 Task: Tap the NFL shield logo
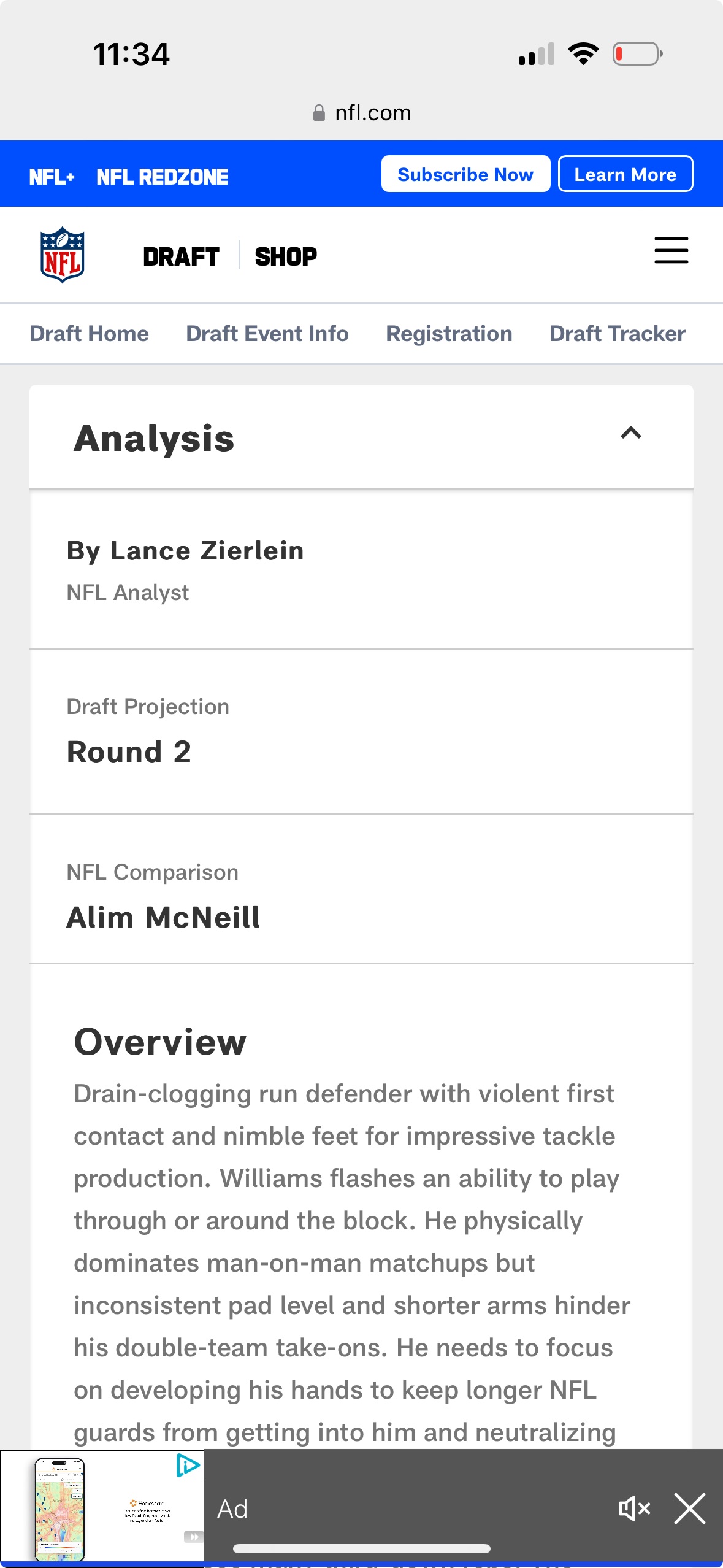click(x=62, y=255)
